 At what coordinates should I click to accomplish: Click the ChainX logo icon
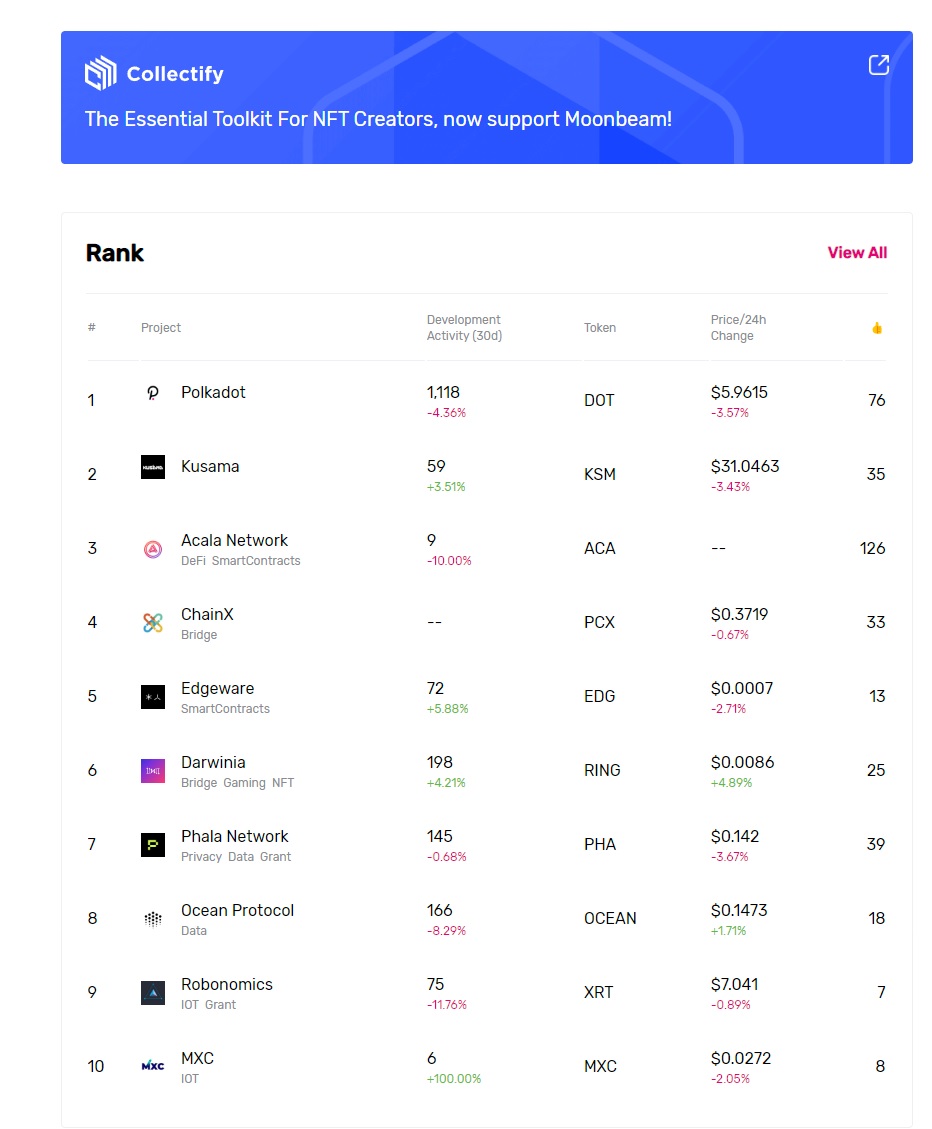(x=153, y=623)
